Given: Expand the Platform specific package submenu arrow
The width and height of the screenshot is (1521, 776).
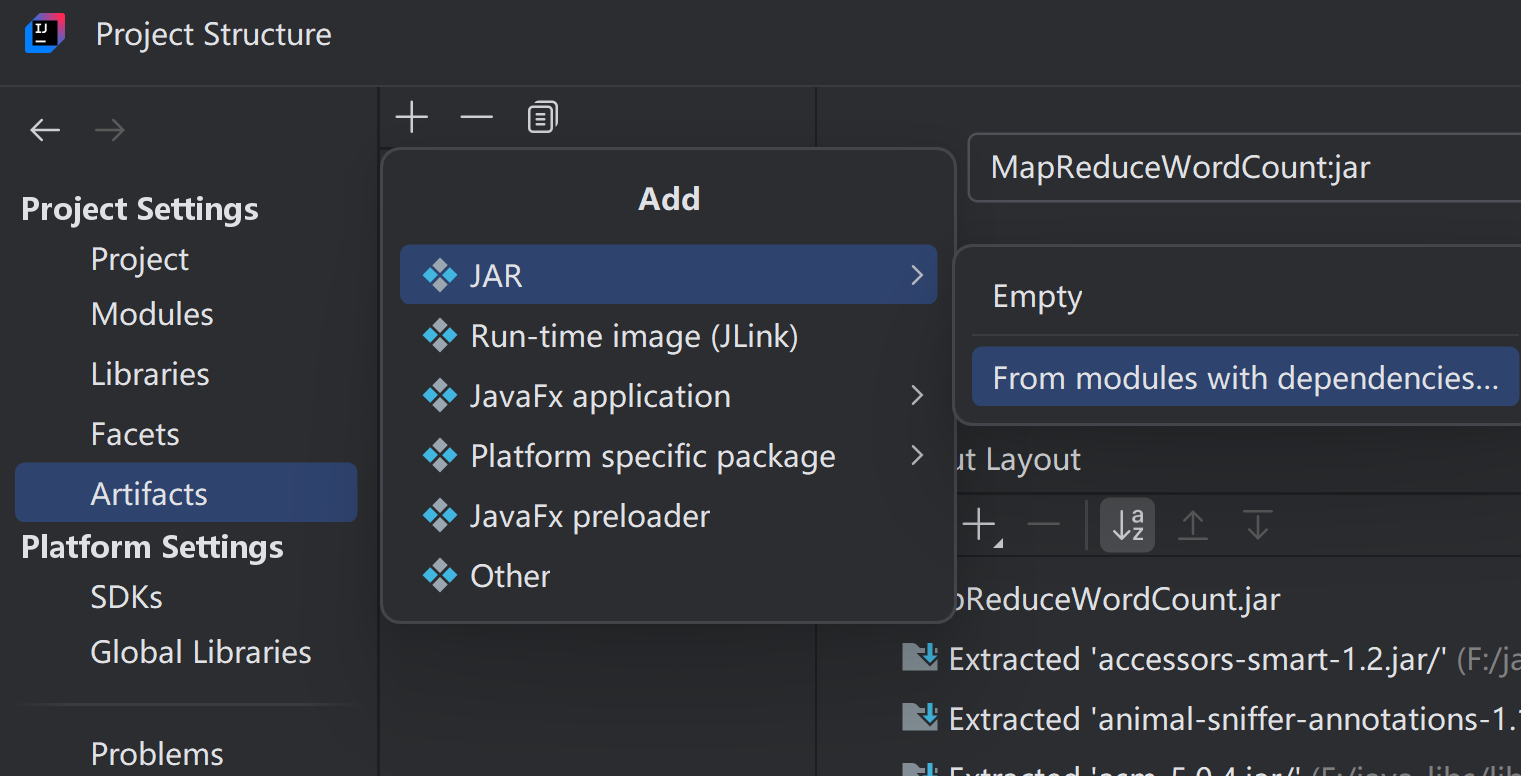Looking at the screenshot, I should (917, 456).
